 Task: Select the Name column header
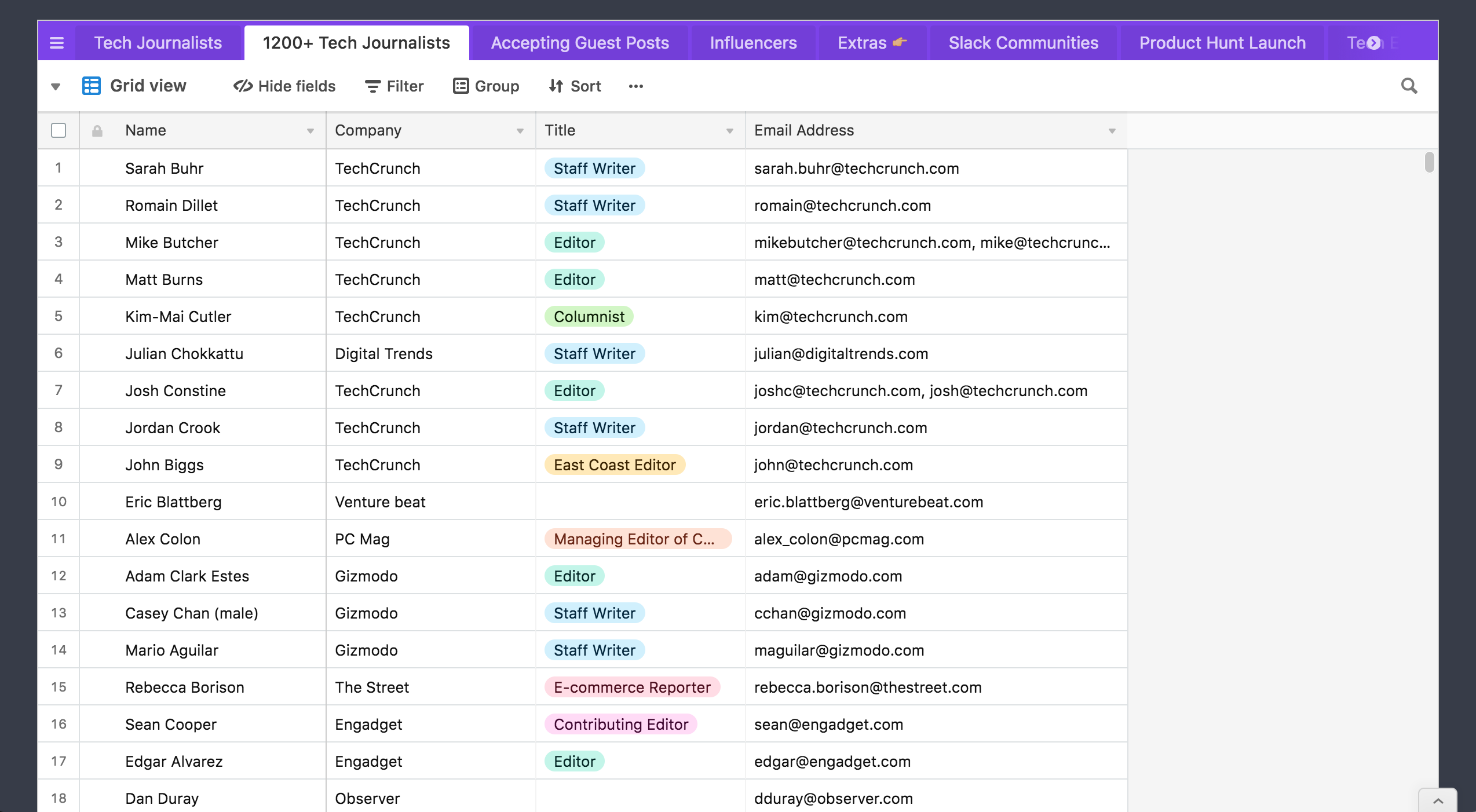203,130
